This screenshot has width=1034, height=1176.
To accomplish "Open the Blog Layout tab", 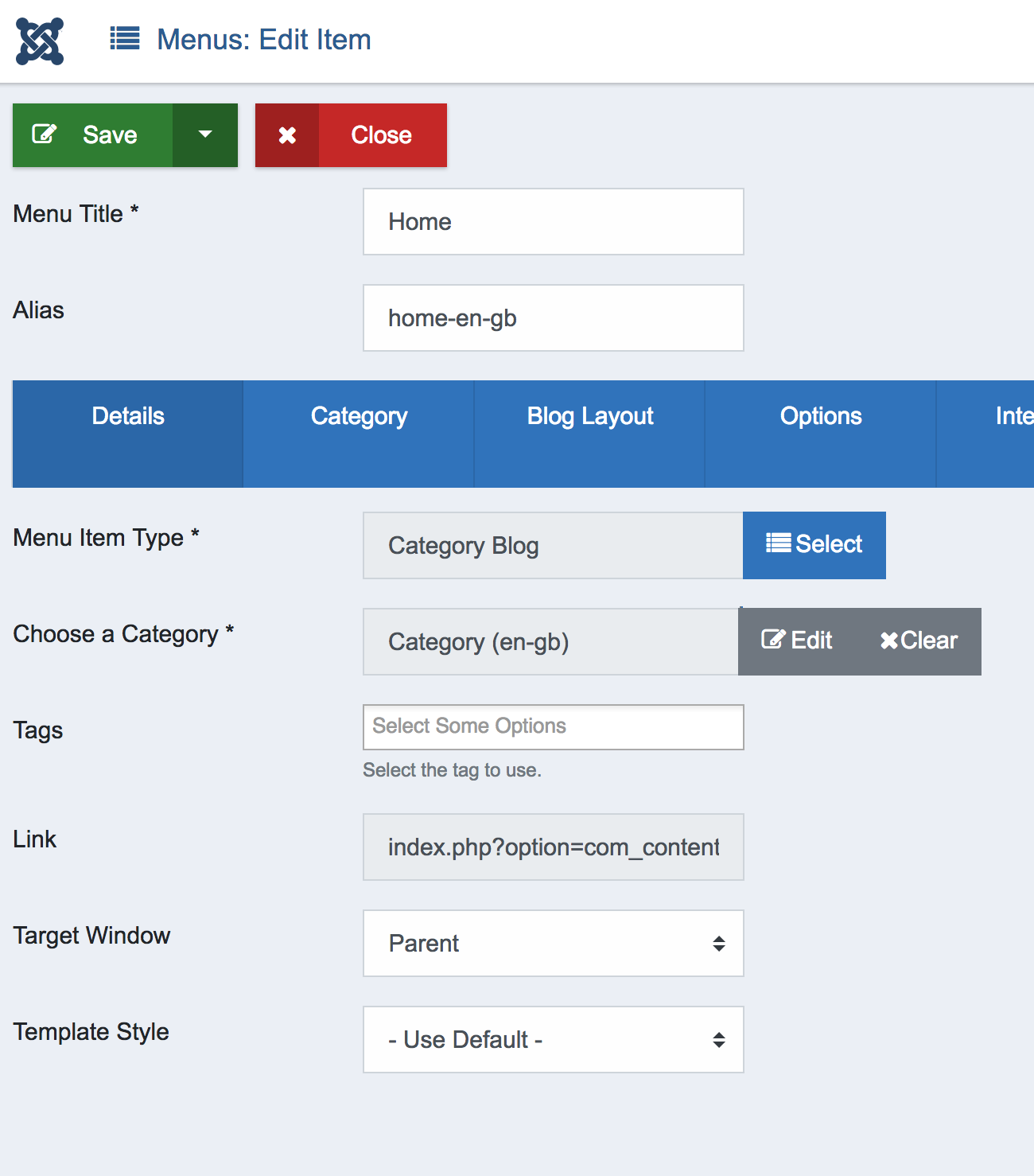I will pos(590,434).
